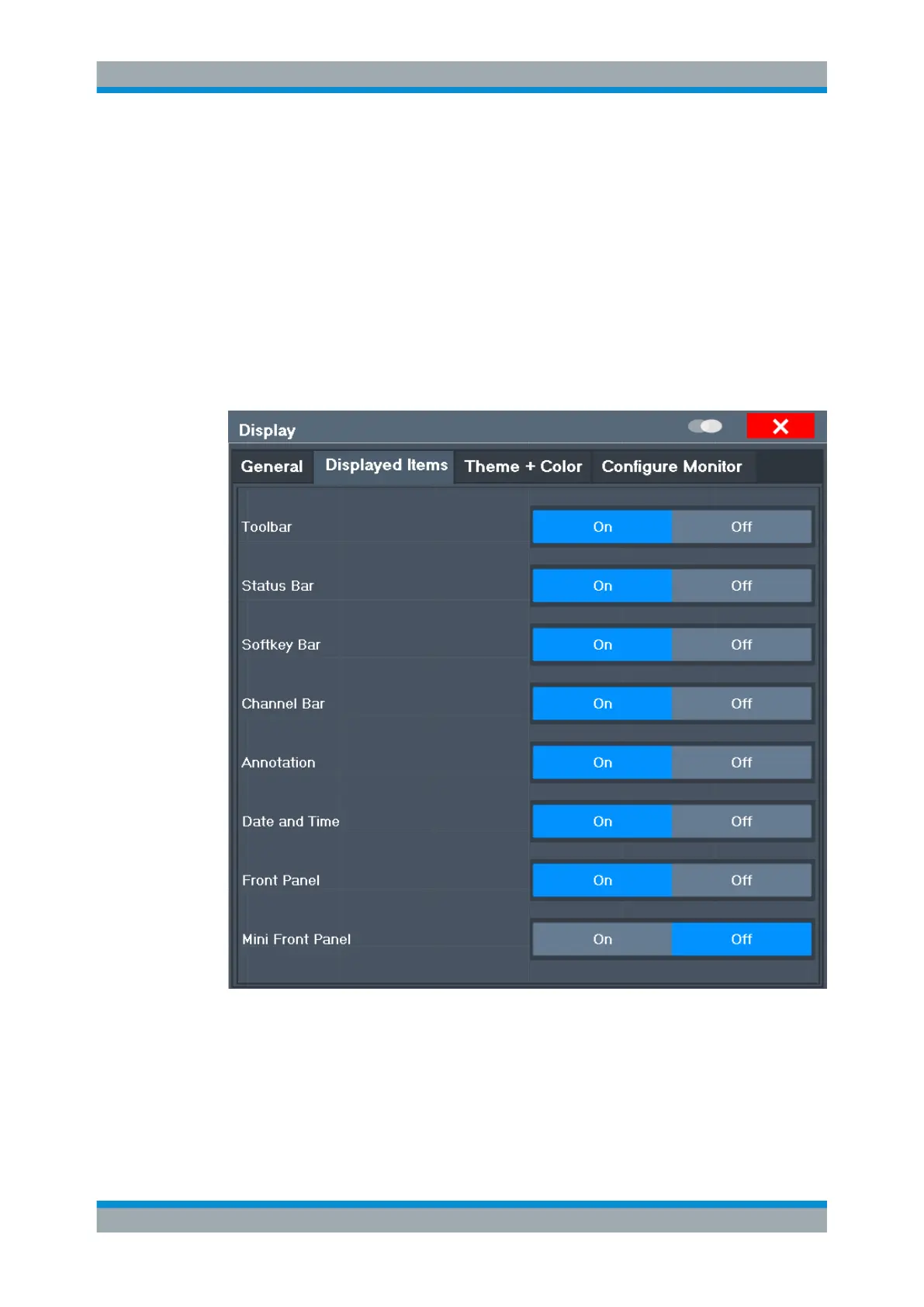This screenshot has height=1307, width=924.
Task: Enable the Softkey Bar
Action: coord(602,645)
